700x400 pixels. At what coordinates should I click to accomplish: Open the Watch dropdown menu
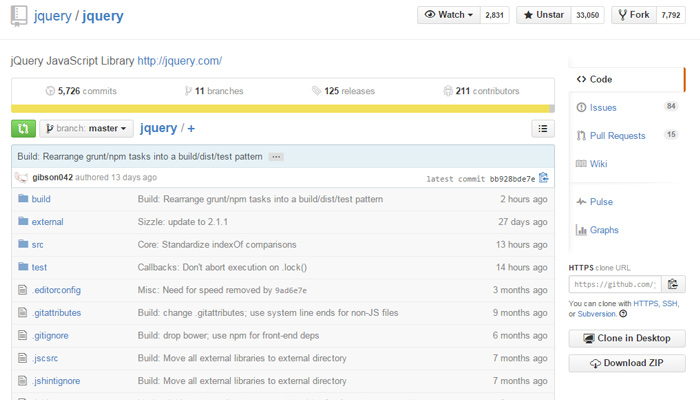(449, 15)
